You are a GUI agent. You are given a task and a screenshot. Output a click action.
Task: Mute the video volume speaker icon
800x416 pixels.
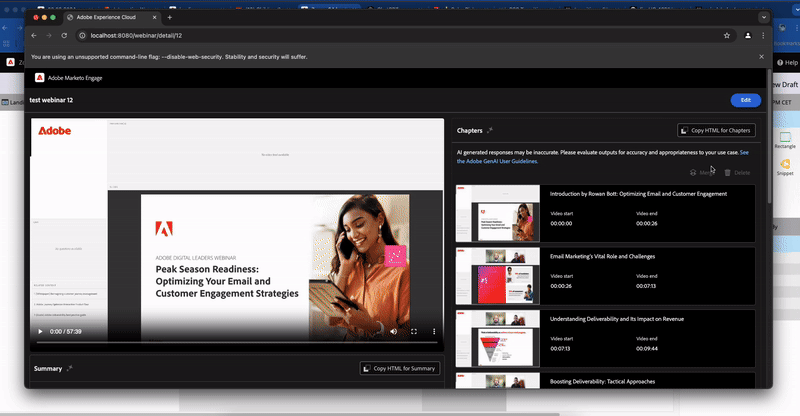pyautogui.click(x=393, y=331)
